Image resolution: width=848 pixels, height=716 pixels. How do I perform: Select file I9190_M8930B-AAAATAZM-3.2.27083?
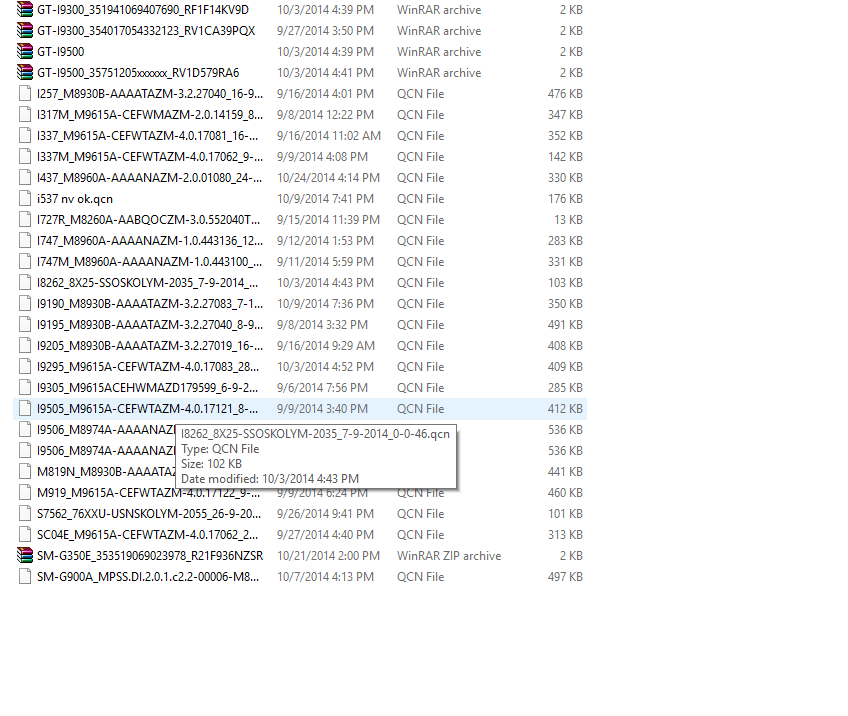pyautogui.click(x=150, y=304)
